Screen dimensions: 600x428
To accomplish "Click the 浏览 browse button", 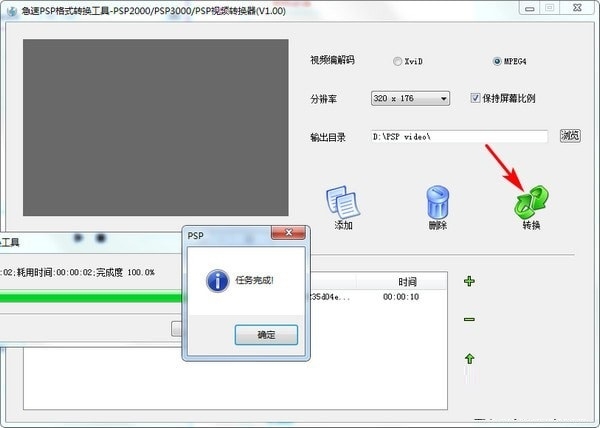I will 570,135.
